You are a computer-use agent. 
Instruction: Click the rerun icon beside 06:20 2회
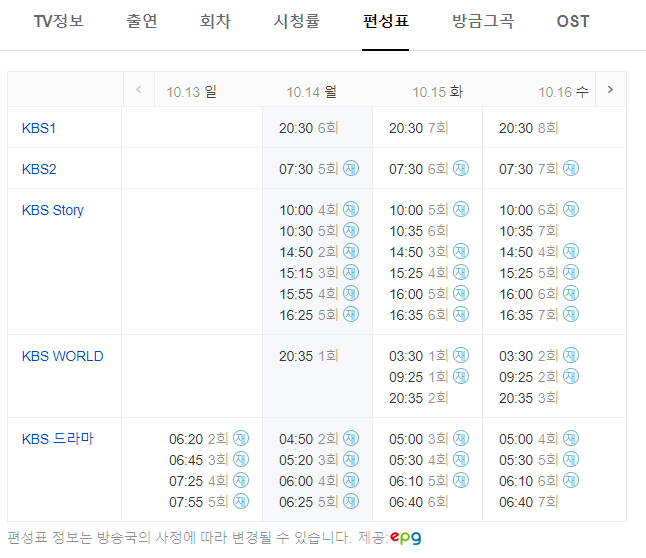click(x=241, y=438)
